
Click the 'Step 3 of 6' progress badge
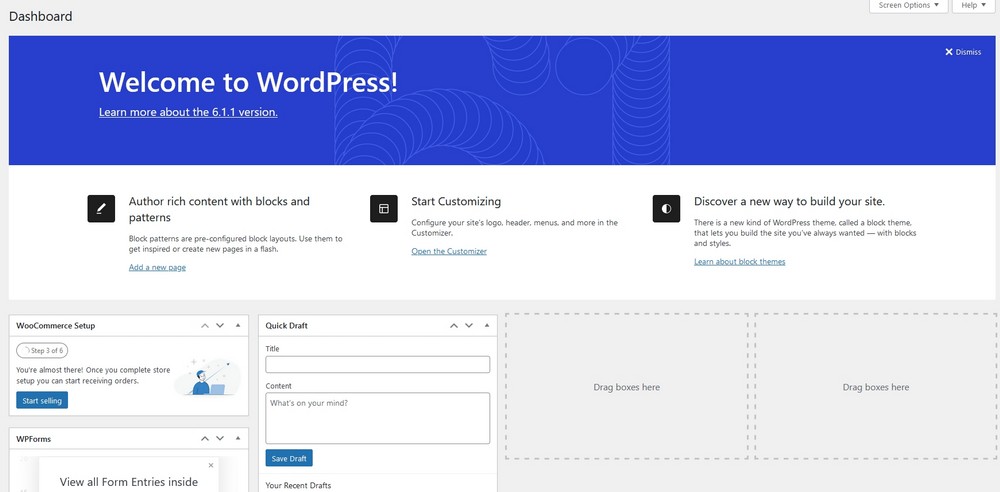42,350
